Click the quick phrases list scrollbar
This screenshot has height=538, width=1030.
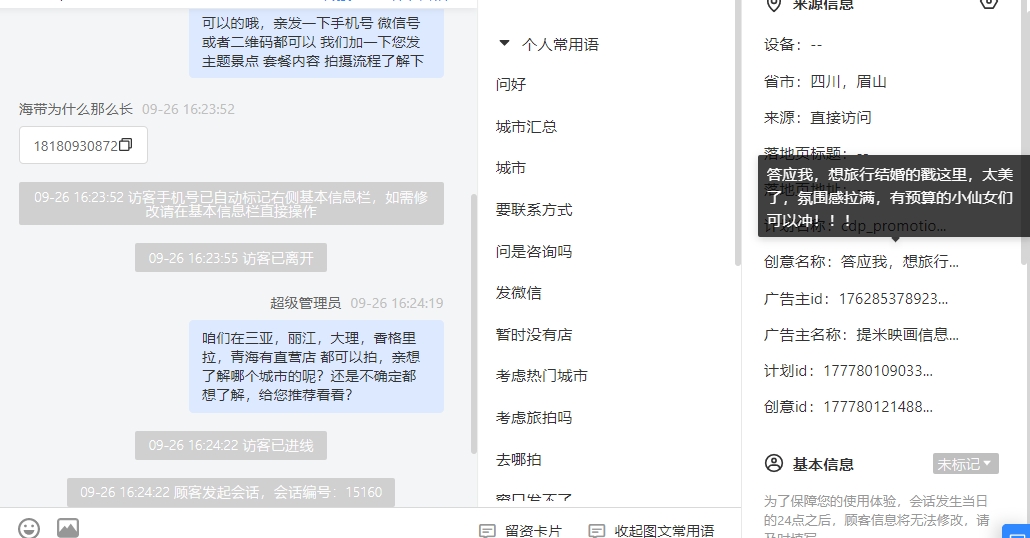tap(737, 131)
